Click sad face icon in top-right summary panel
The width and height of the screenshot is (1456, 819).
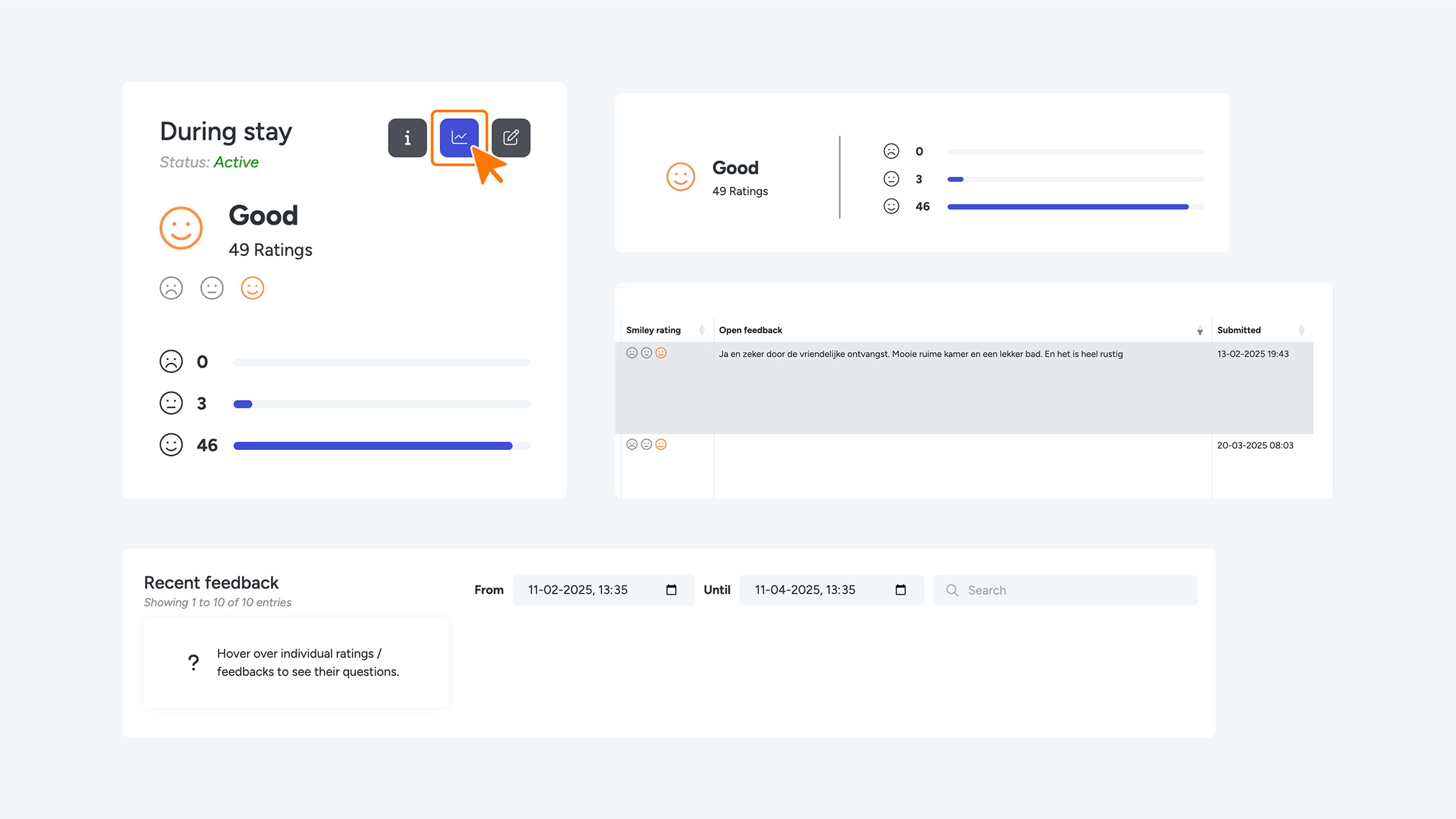tap(891, 151)
